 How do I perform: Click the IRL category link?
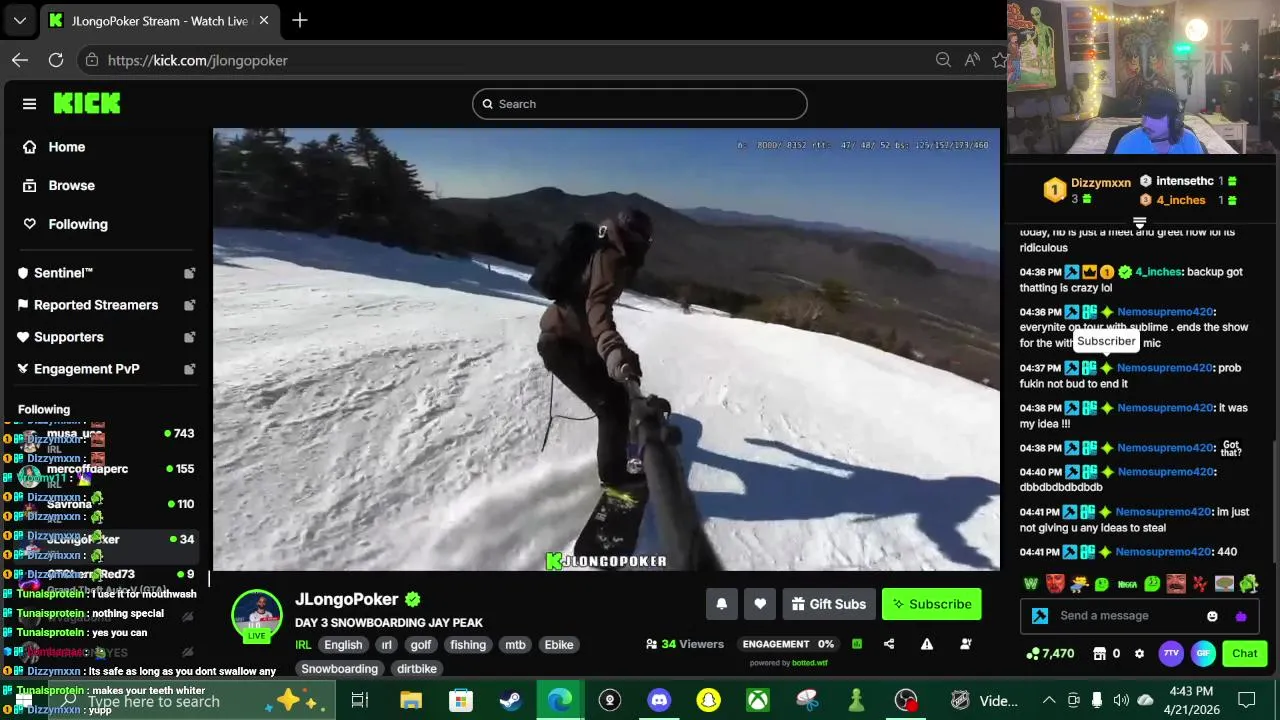[303, 645]
